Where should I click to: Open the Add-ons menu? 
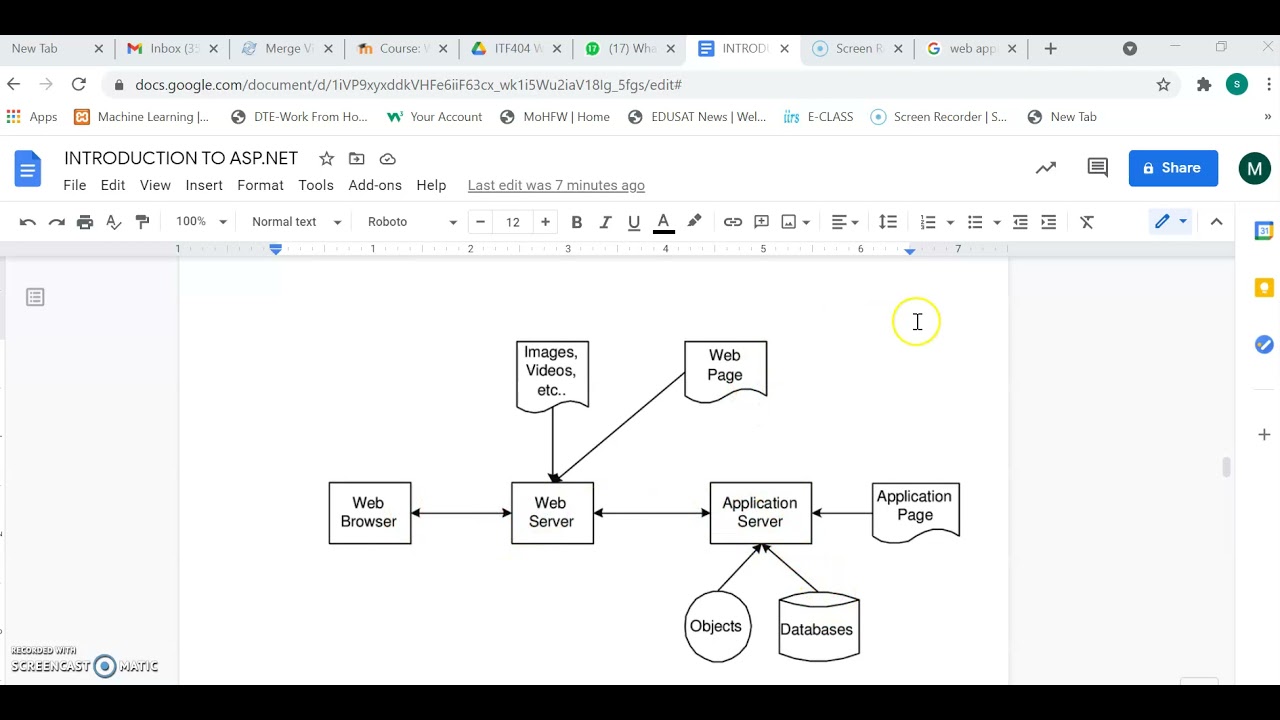click(x=375, y=185)
